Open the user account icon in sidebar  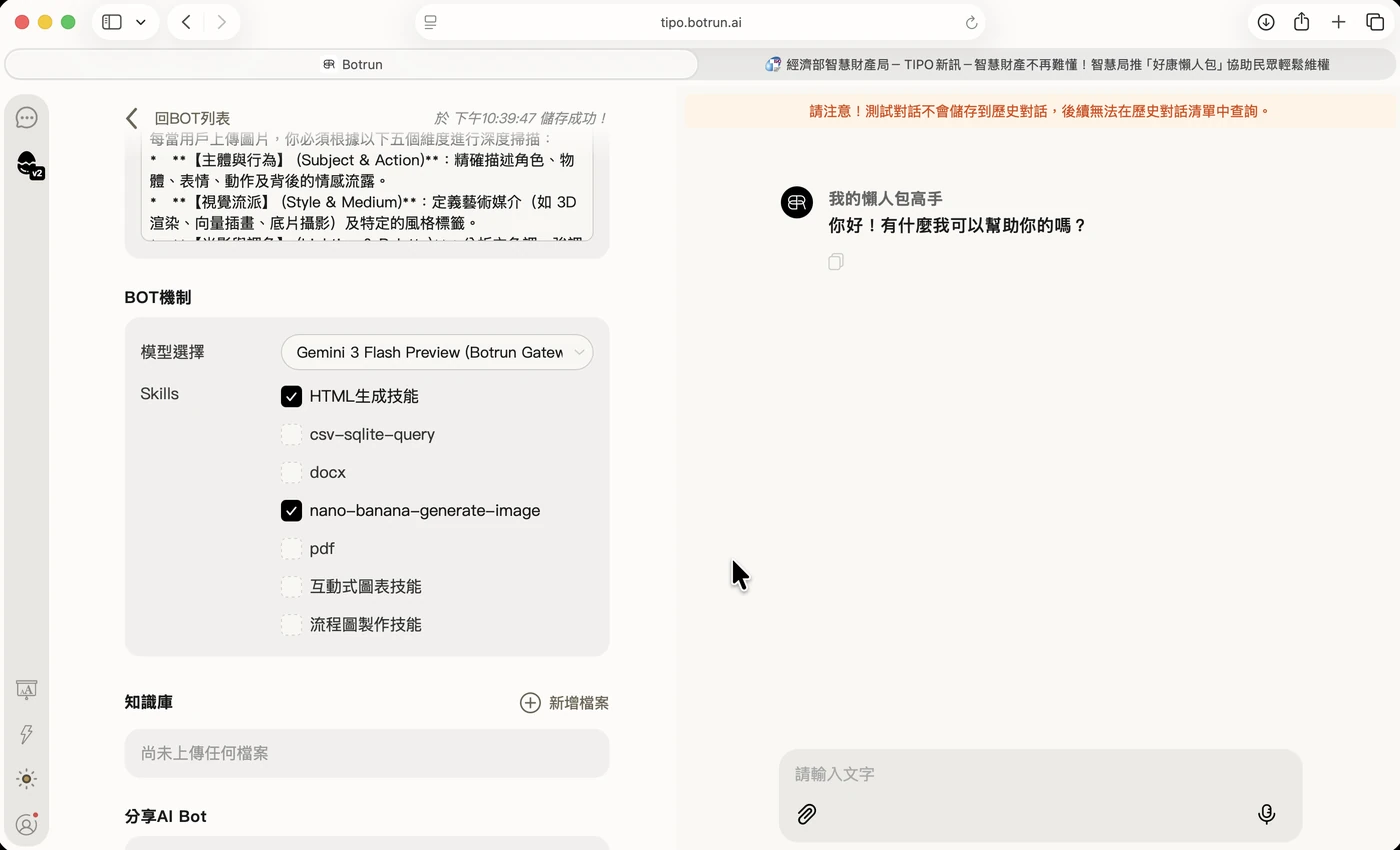click(x=27, y=825)
